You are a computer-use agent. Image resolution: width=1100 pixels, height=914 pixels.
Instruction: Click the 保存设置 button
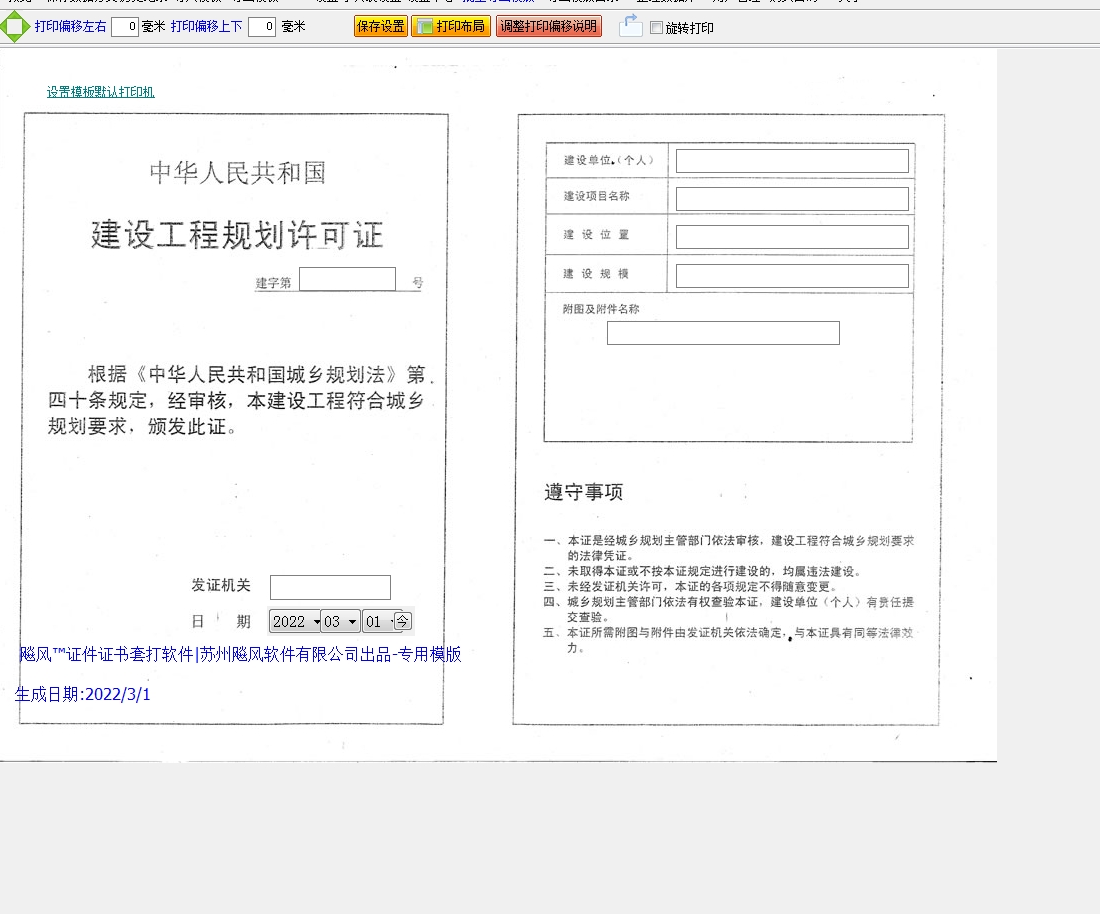tap(381, 27)
